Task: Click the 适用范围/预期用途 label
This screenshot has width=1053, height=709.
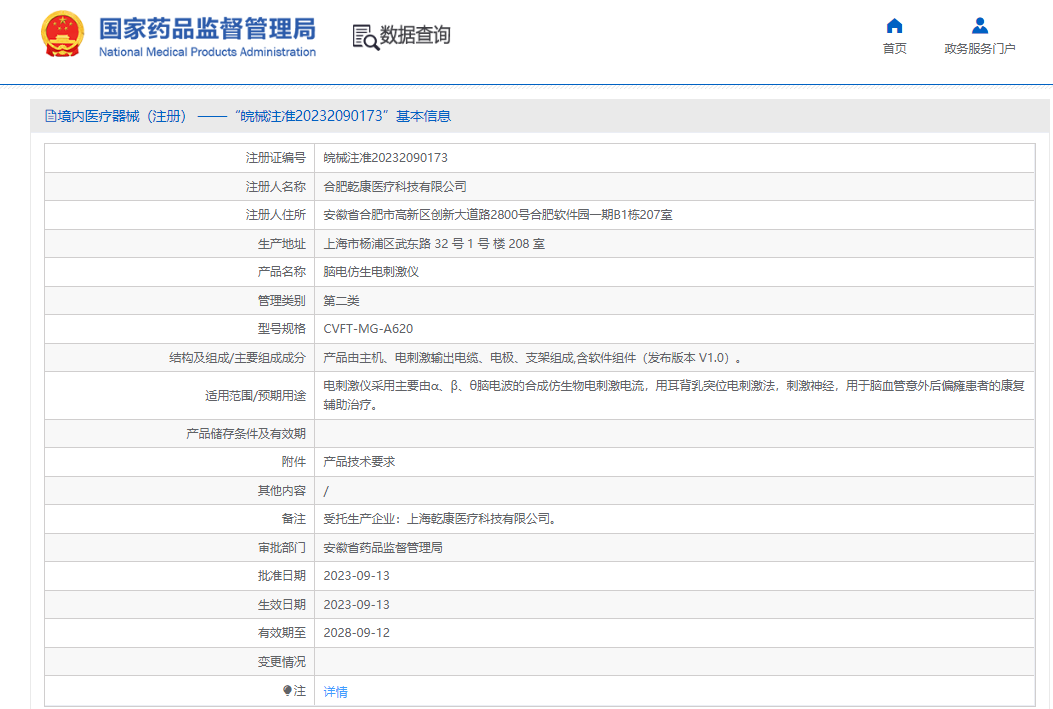Action: pos(255,395)
